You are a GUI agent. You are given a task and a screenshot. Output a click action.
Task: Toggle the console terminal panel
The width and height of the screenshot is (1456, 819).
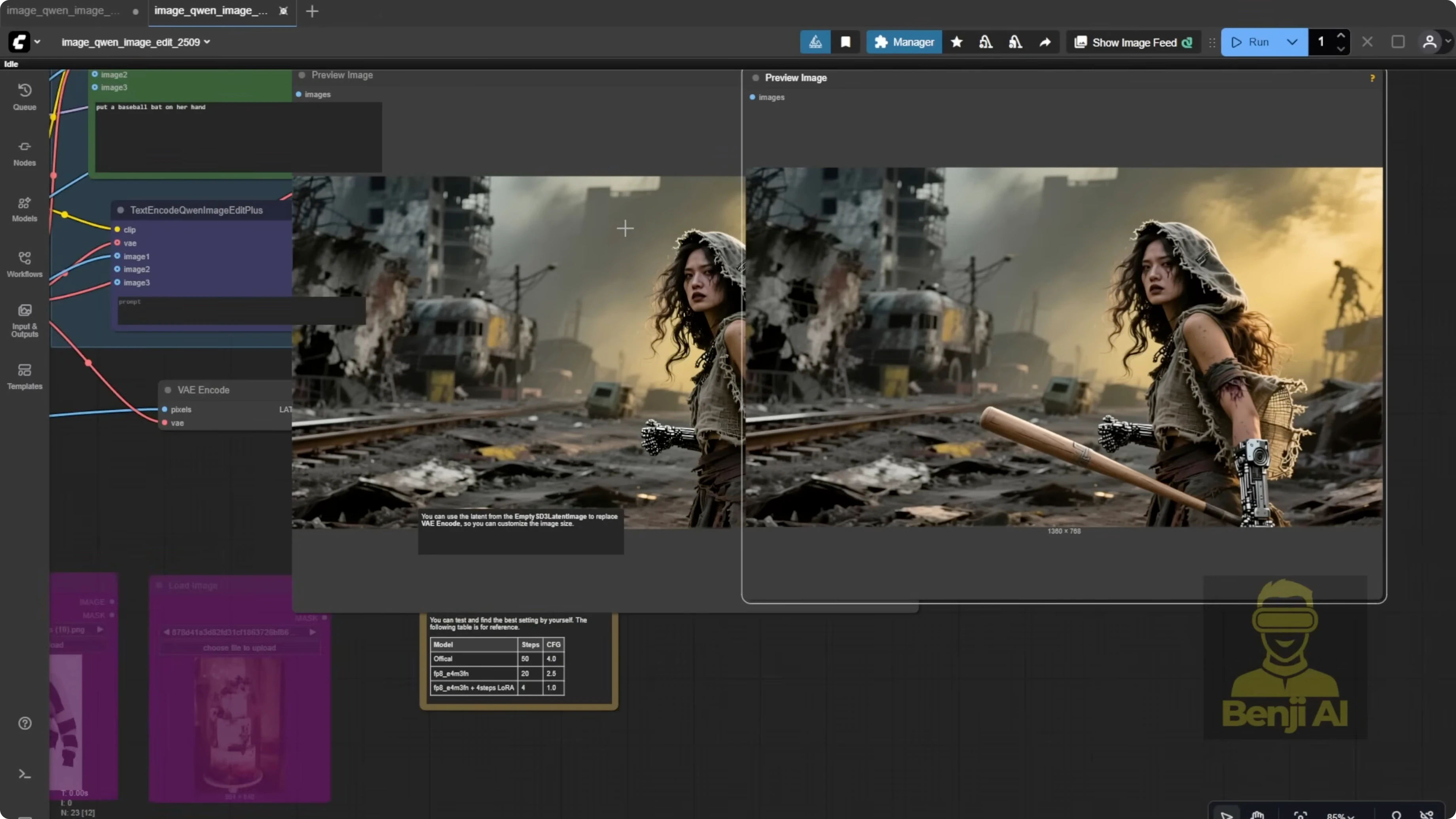24,774
